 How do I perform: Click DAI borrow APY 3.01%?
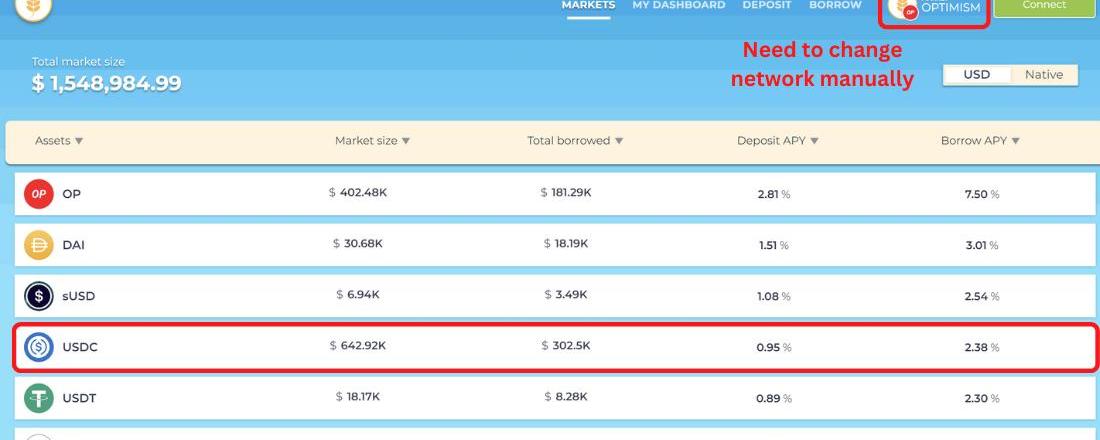click(x=982, y=246)
